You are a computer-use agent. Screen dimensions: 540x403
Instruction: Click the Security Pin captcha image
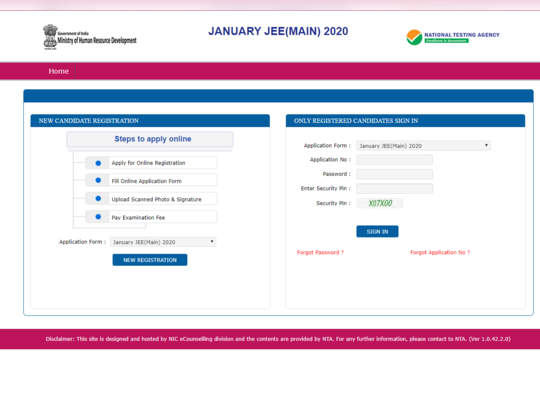point(380,203)
